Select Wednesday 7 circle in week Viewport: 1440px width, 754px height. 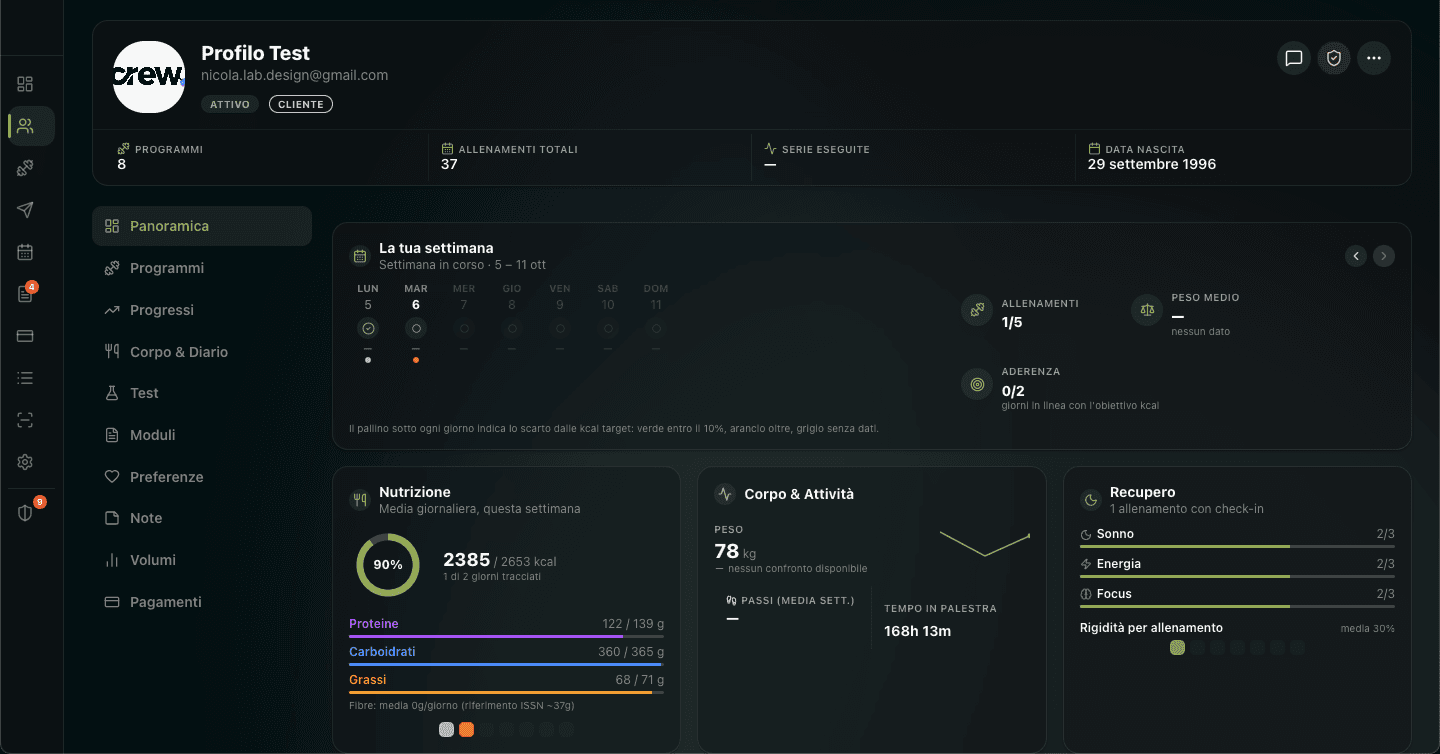pos(464,328)
